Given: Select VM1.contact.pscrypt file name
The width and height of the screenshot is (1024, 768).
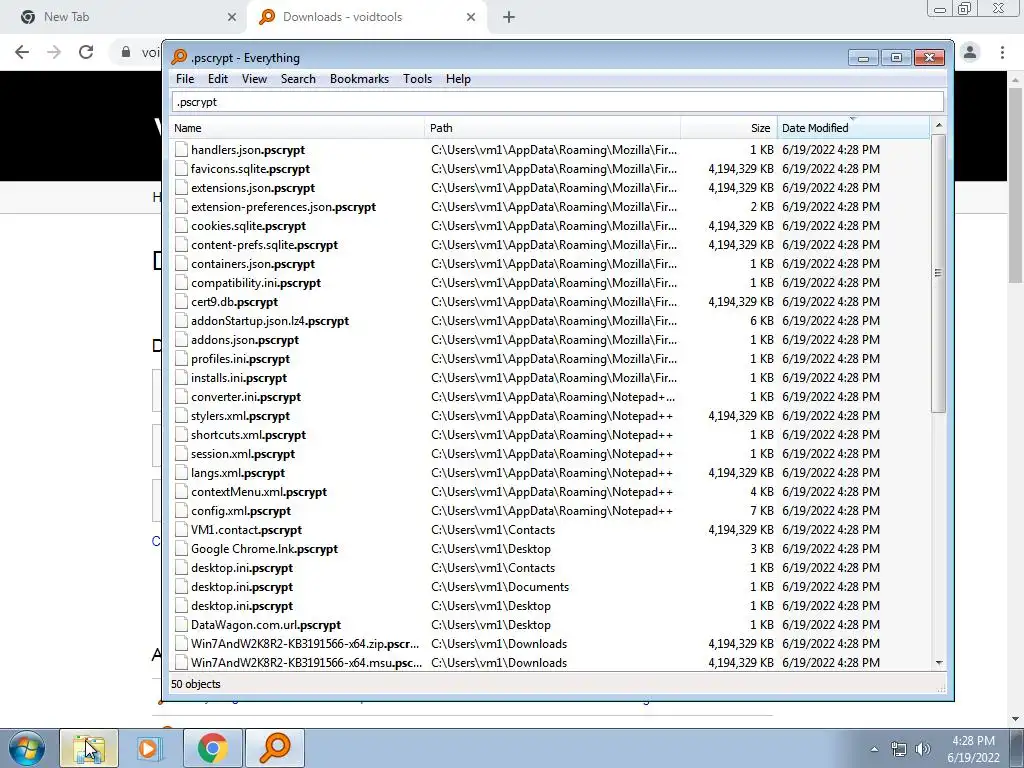Looking at the screenshot, I should click(x=246, y=530).
